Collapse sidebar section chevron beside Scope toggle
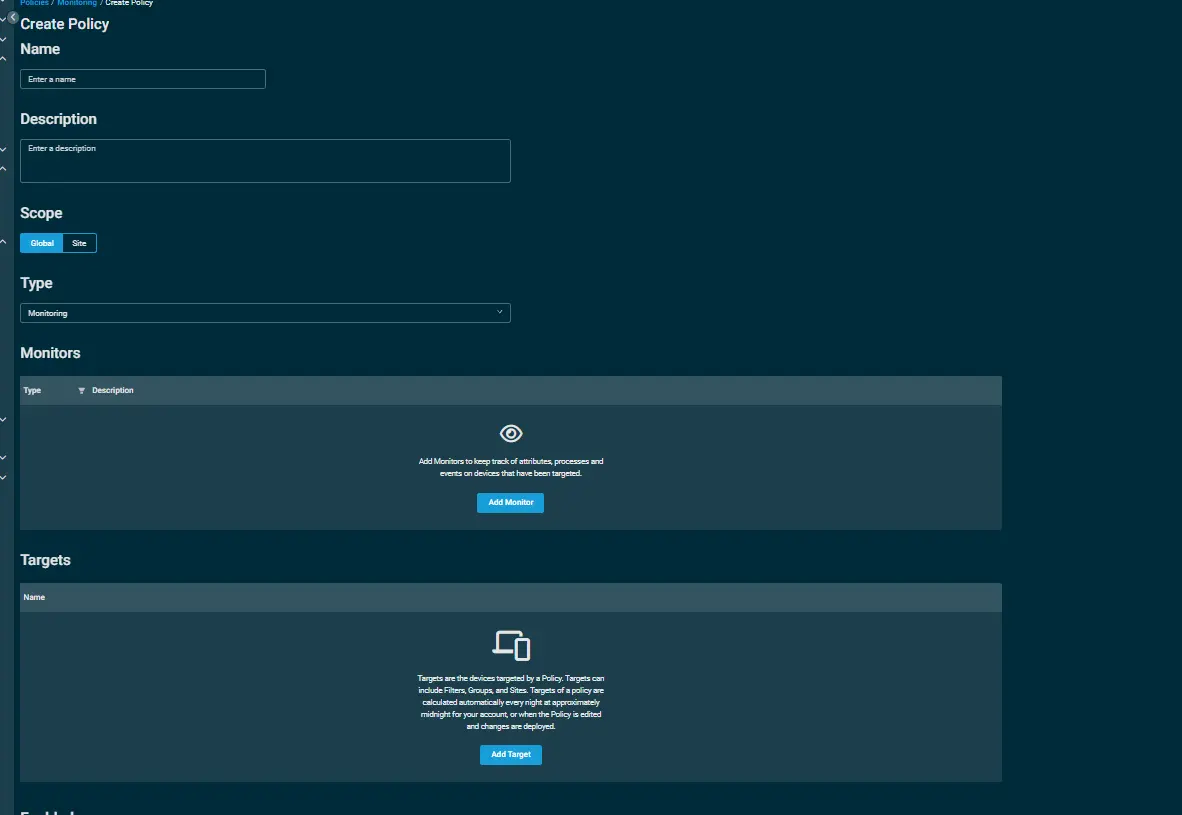This screenshot has width=1182, height=815. 3,242
